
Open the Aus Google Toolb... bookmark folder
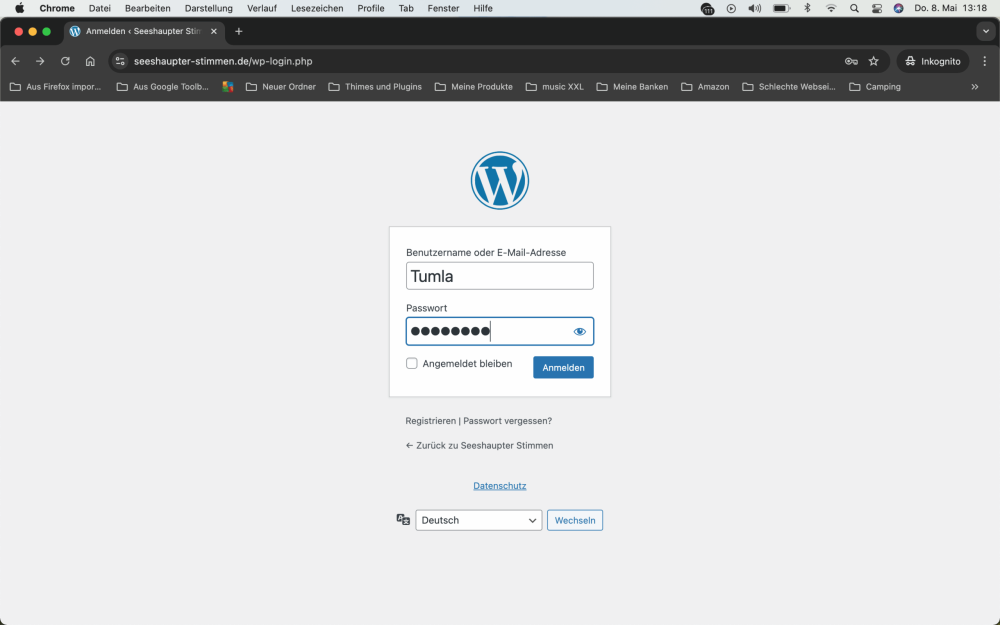(x=163, y=87)
